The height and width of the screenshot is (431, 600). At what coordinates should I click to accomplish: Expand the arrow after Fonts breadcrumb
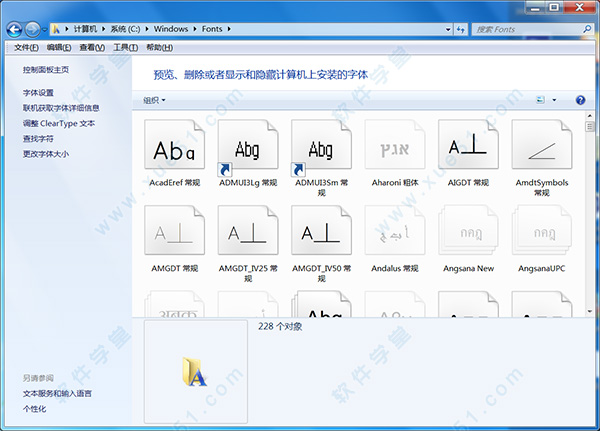[229, 29]
